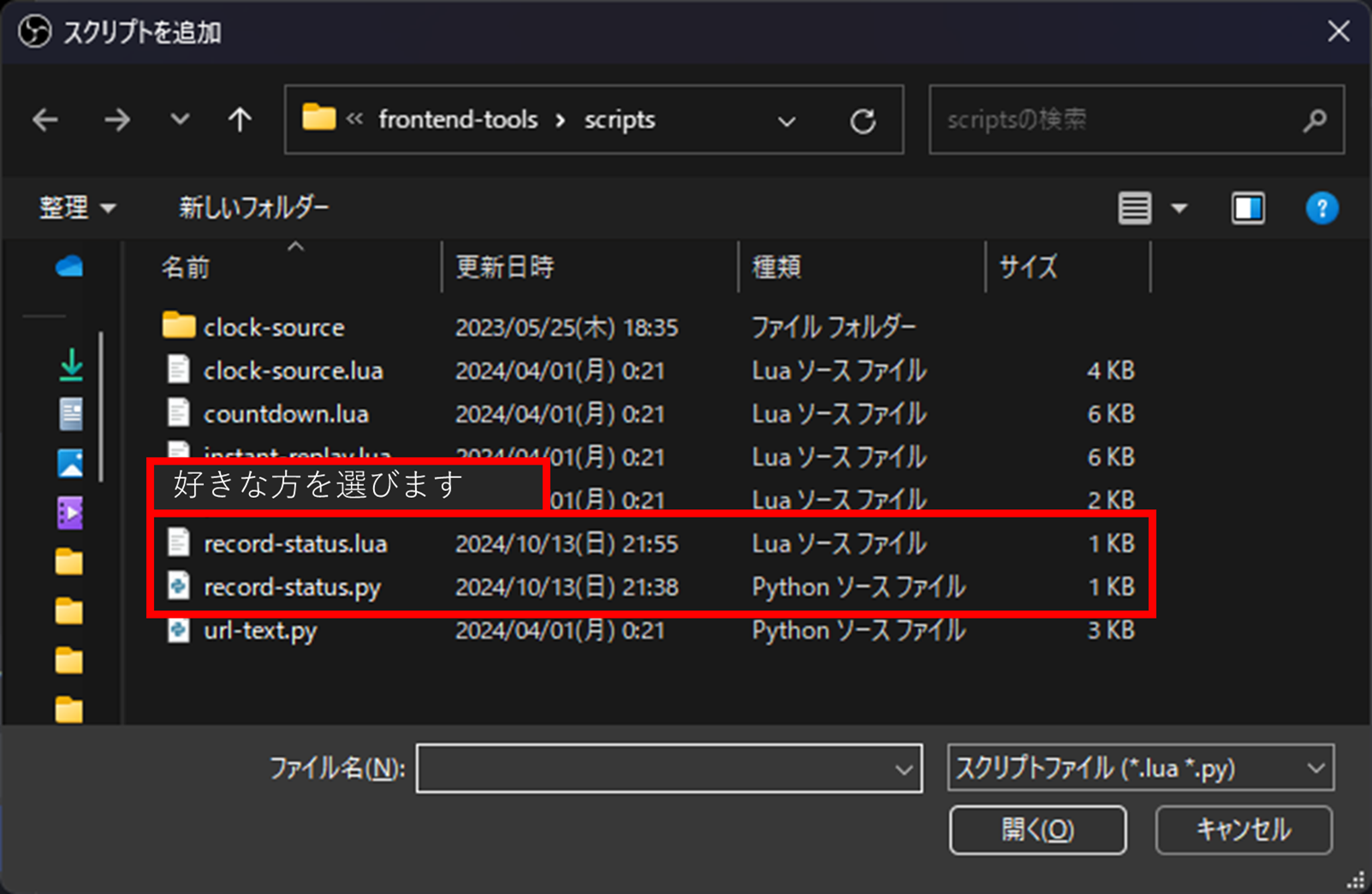
Task: Close the スクリプトを追加 dialog
Action: pyautogui.click(x=1339, y=32)
